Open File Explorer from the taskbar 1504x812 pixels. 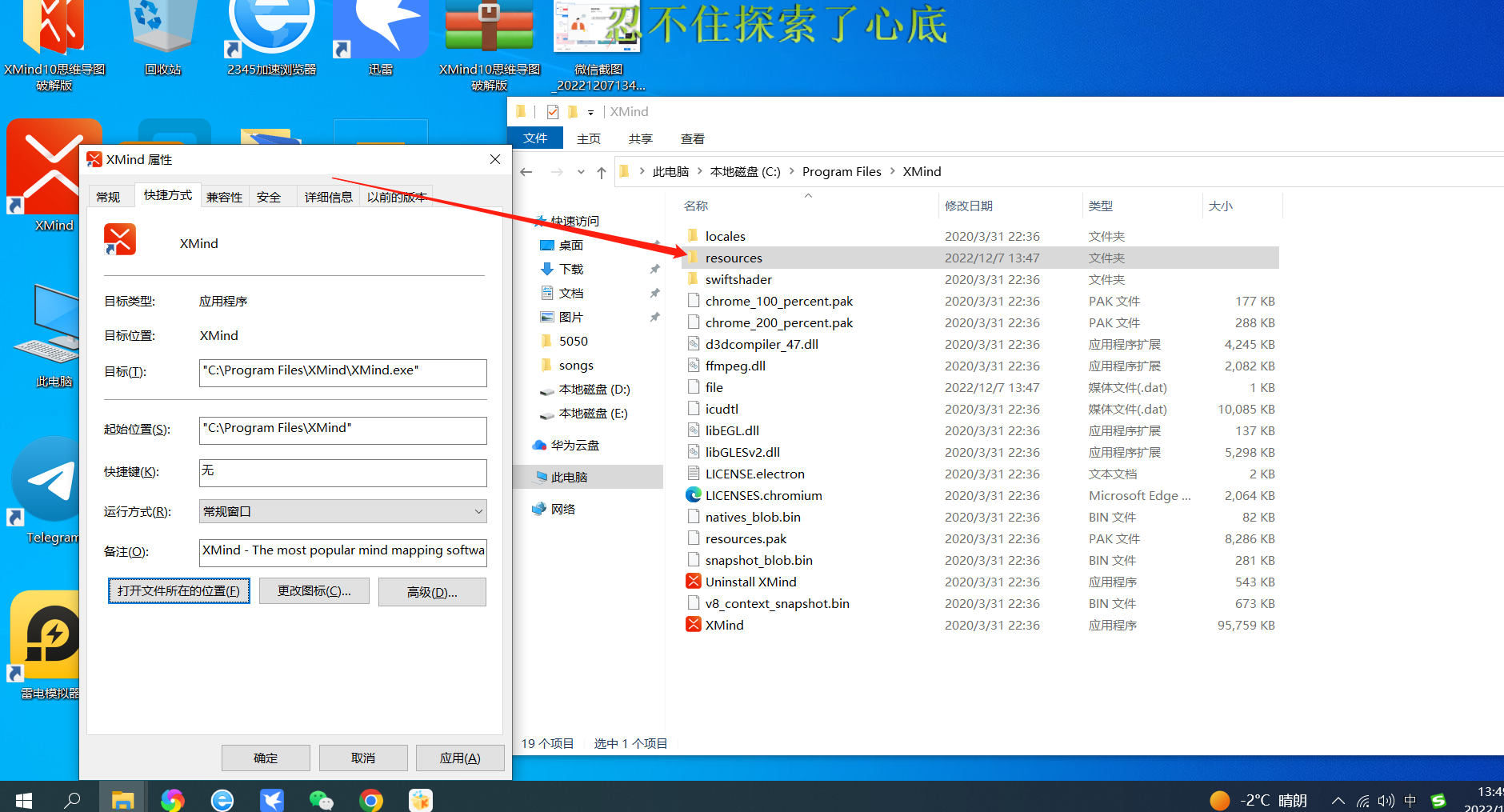pyautogui.click(x=122, y=799)
